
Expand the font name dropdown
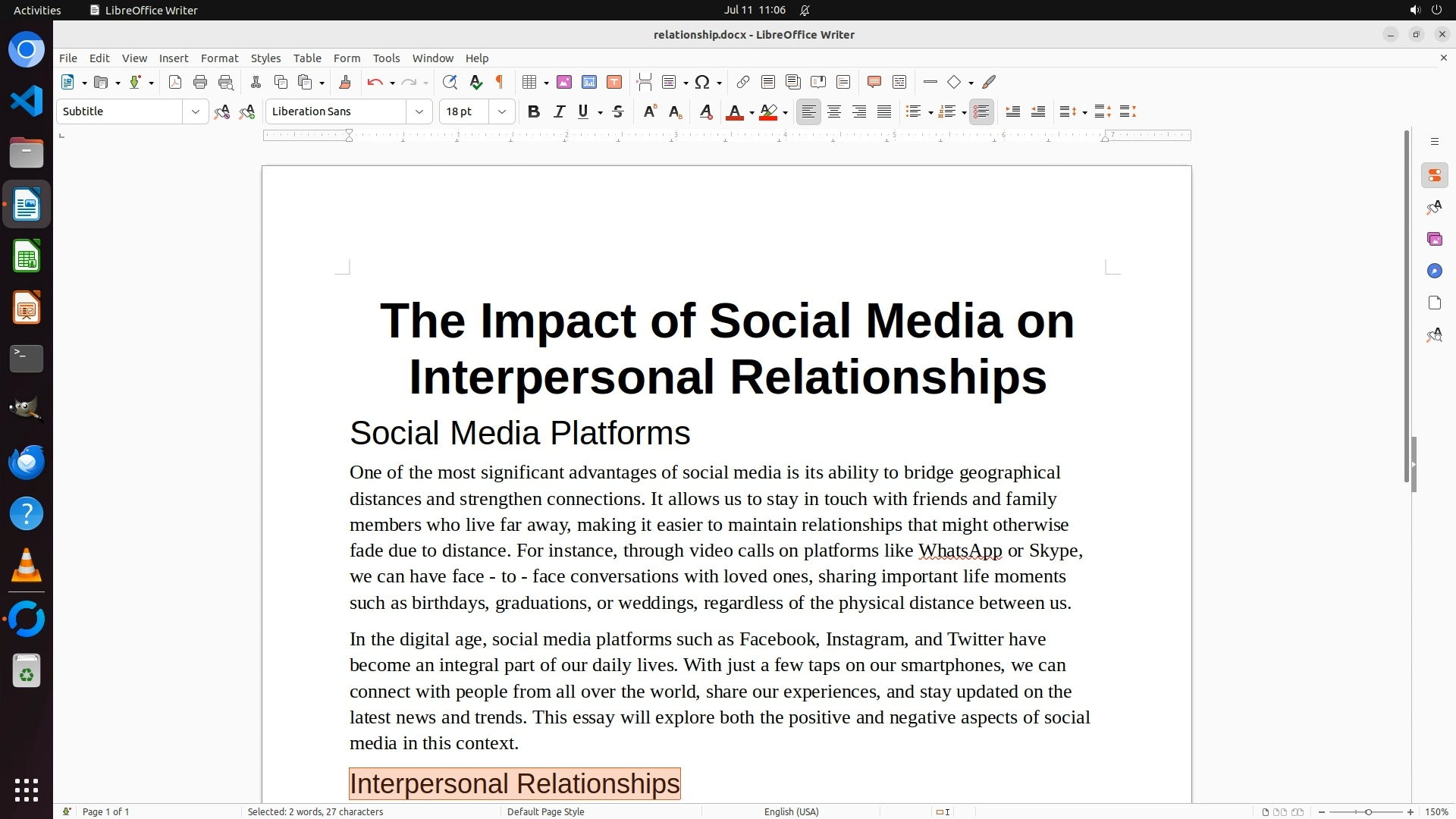(x=419, y=111)
